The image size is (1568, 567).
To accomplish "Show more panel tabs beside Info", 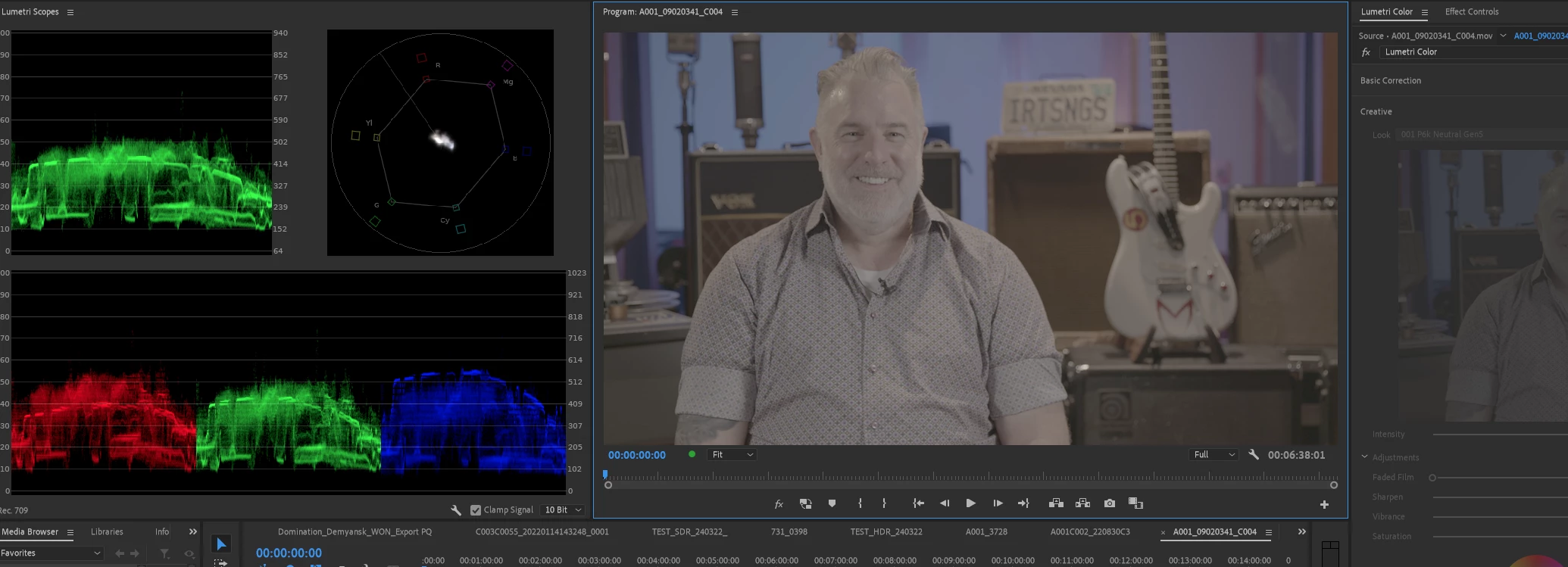I will 193,532.
